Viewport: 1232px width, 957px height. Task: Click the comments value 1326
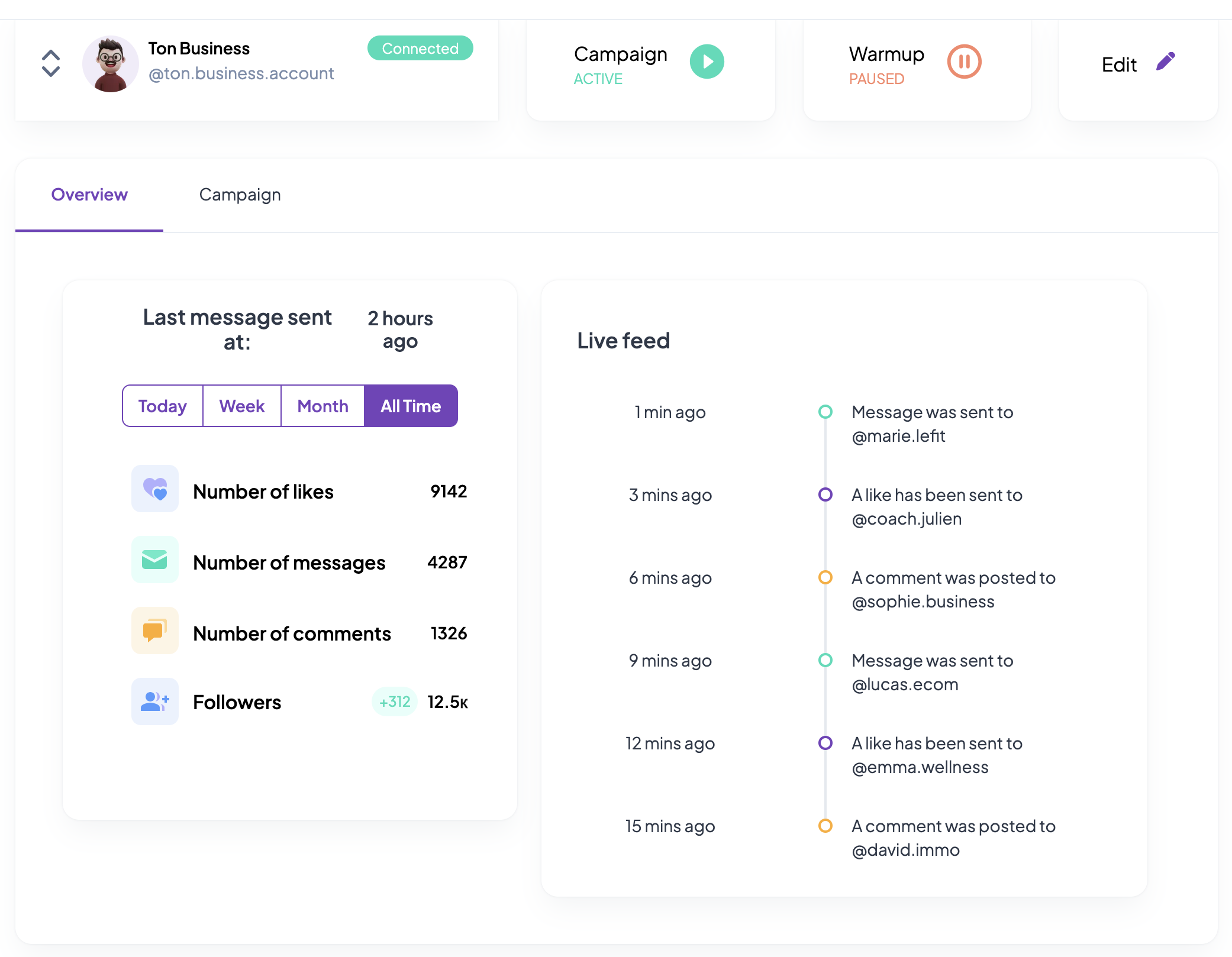click(x=449, y=633)
